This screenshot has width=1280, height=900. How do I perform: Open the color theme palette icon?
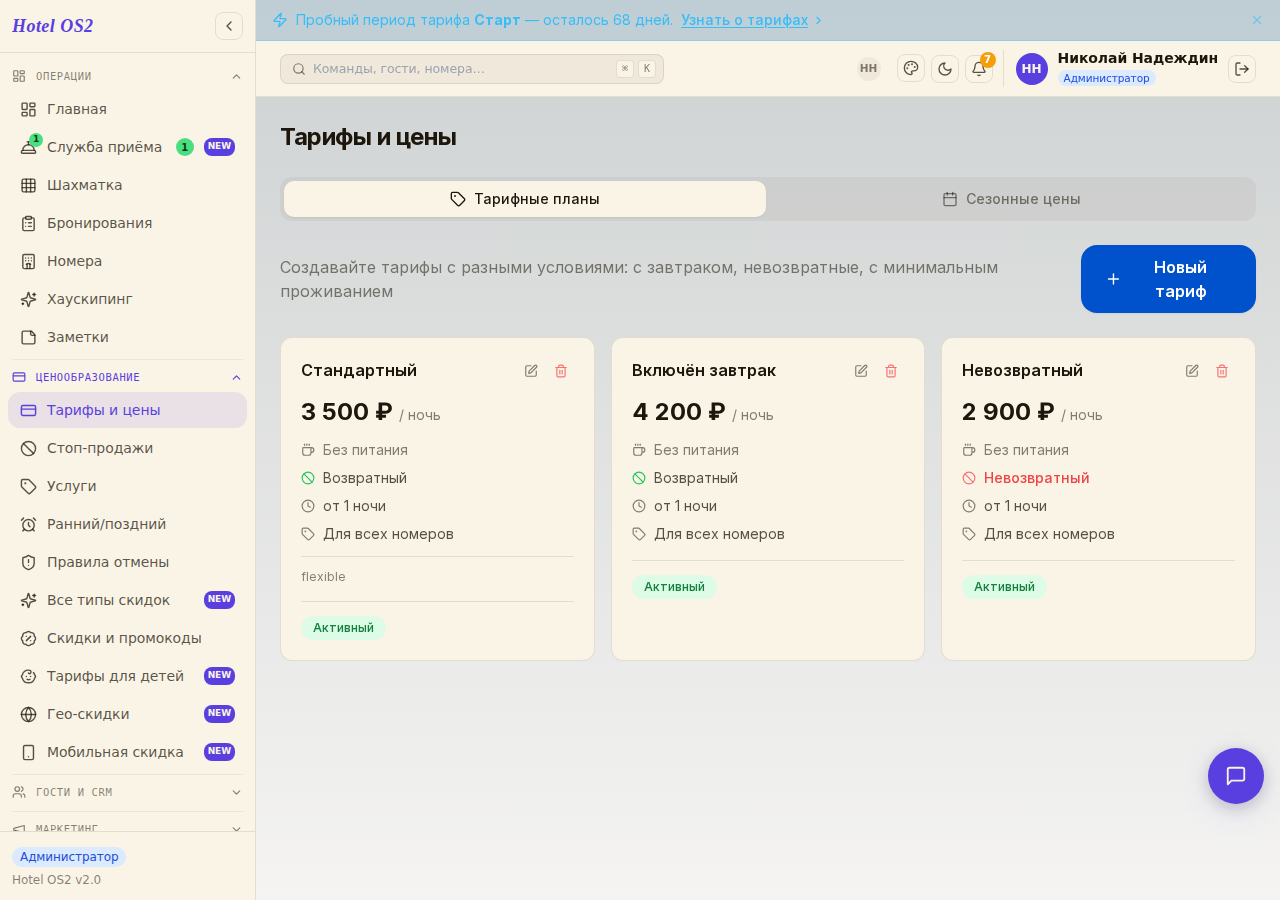[911, 69]
